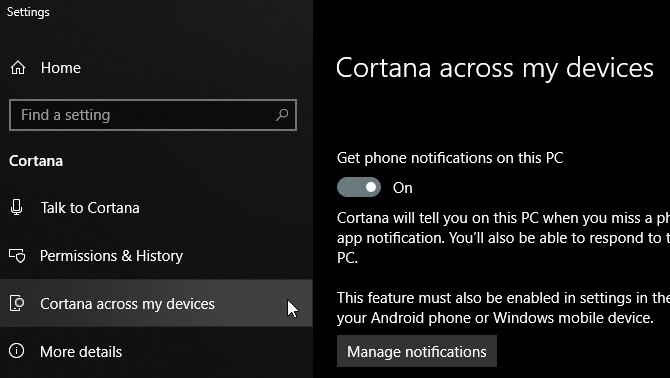The image size is (670, 378).
Task: Click the Cortana across my devices icon
Action: (x=17, y=303)
